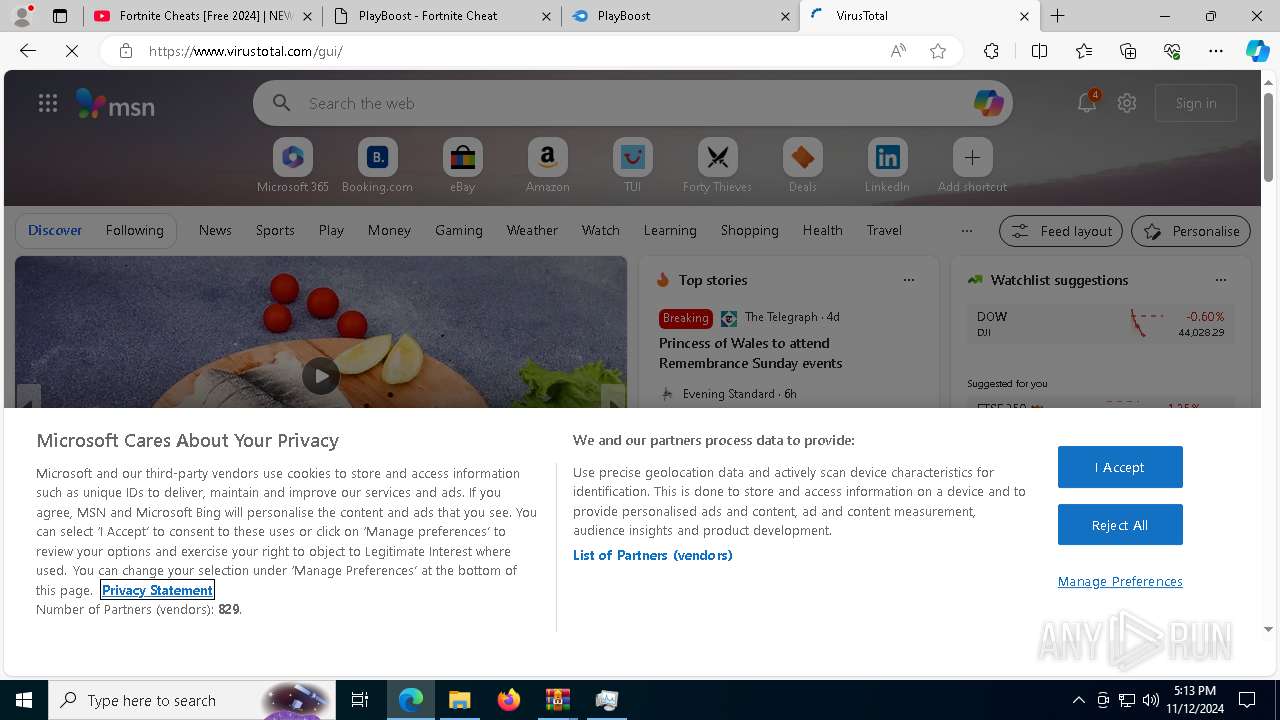Open Forty Thieves shortcut
This screenshot has width=1280, height=720.
[717, 165]
